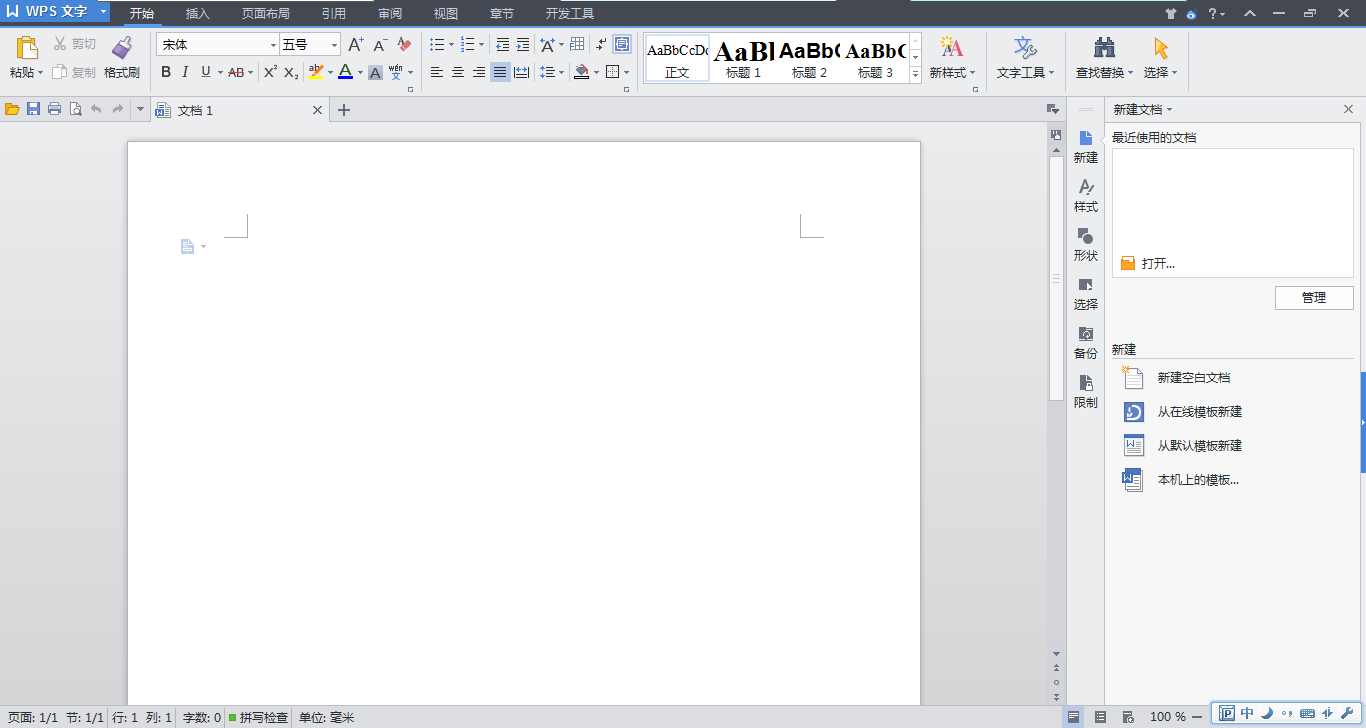Image resolution: width=1366 pixels, height=728 pixels.
Task: Decrease paragraph indent
Action: pos(502,45)
